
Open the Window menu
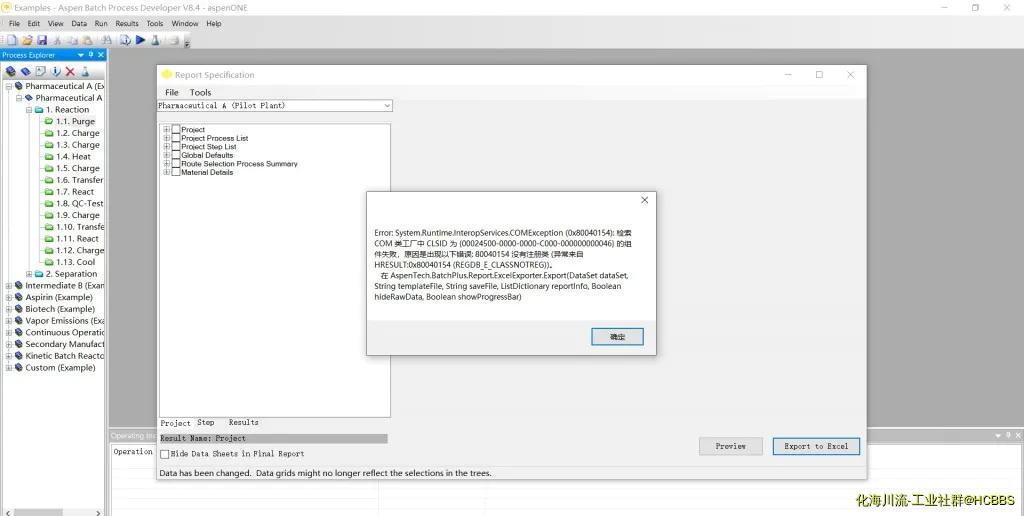coord(185,24)
